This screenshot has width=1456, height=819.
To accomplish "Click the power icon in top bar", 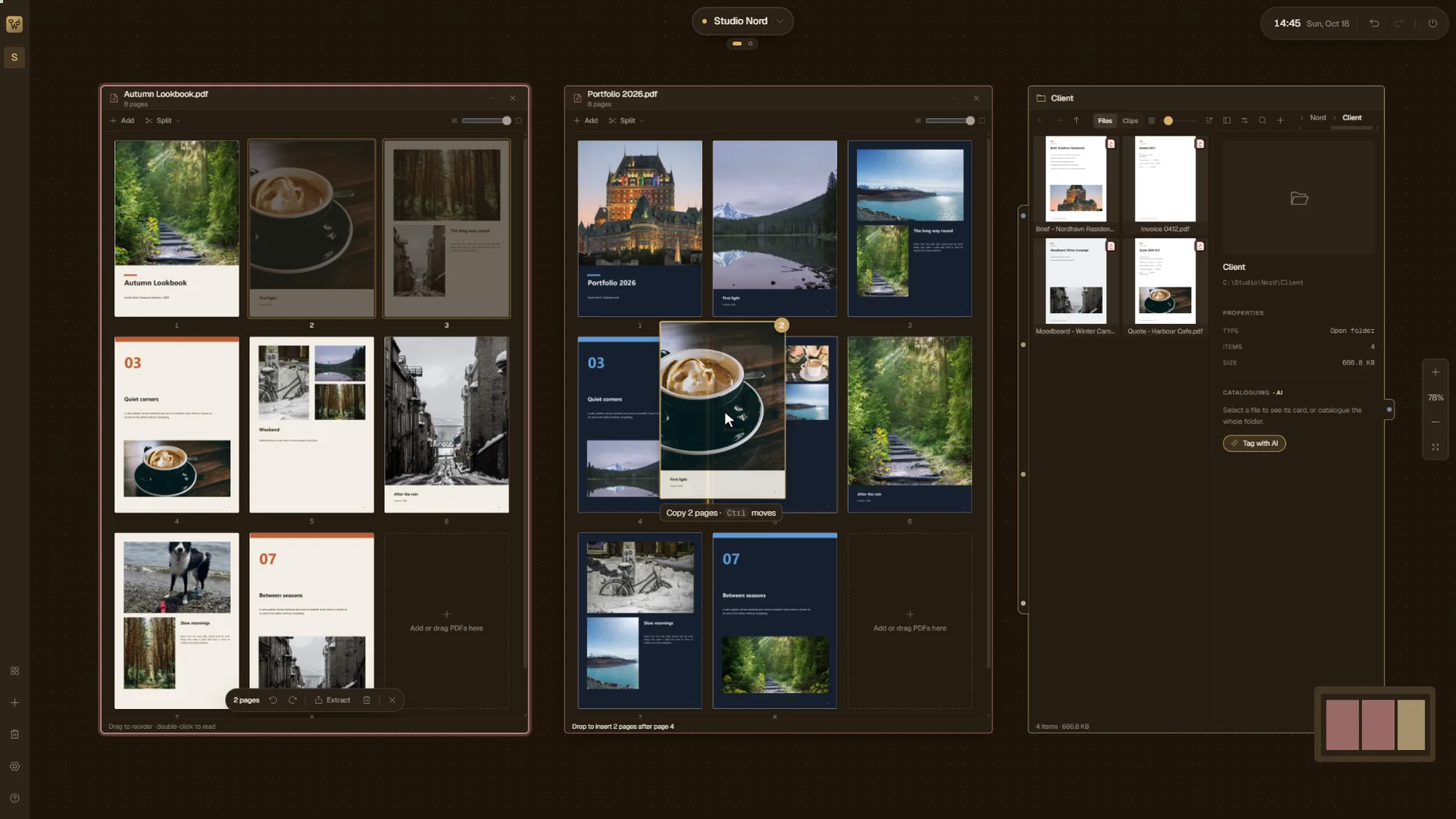I will (1433, 23).
